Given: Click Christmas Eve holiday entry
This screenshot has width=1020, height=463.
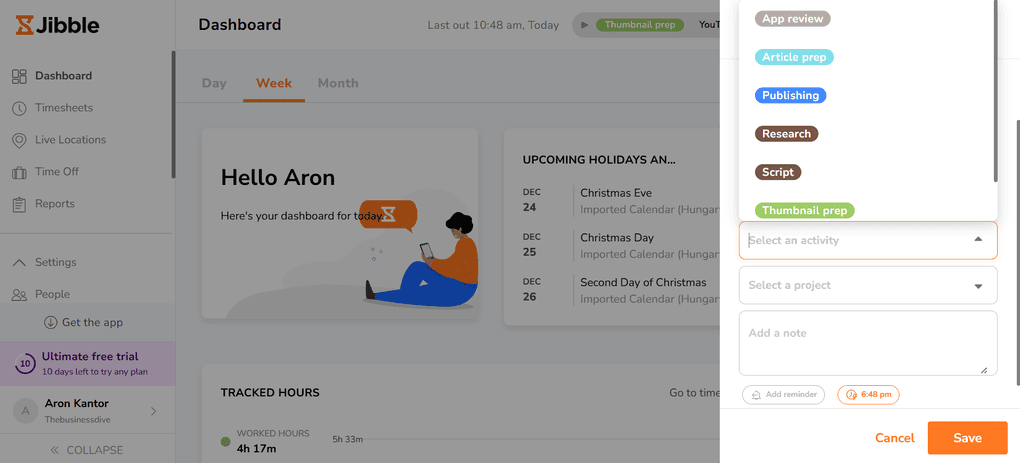Looking at the screenshot, I should tap(616, 193).
